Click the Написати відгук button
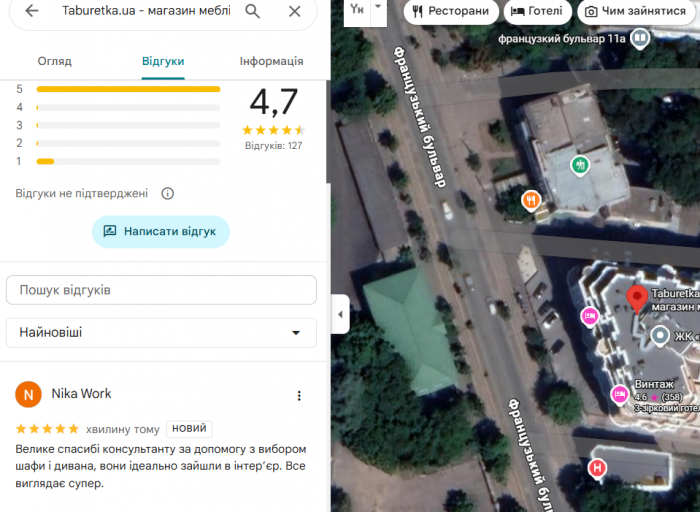This screenshot has height=512, width=700. coord(161,231)
